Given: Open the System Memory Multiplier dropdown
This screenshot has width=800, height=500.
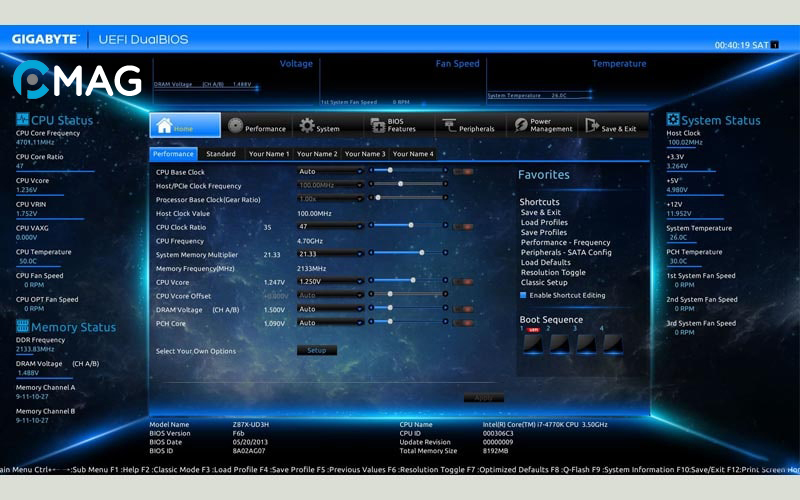Looking at the screenshot, I should [330, 254].
